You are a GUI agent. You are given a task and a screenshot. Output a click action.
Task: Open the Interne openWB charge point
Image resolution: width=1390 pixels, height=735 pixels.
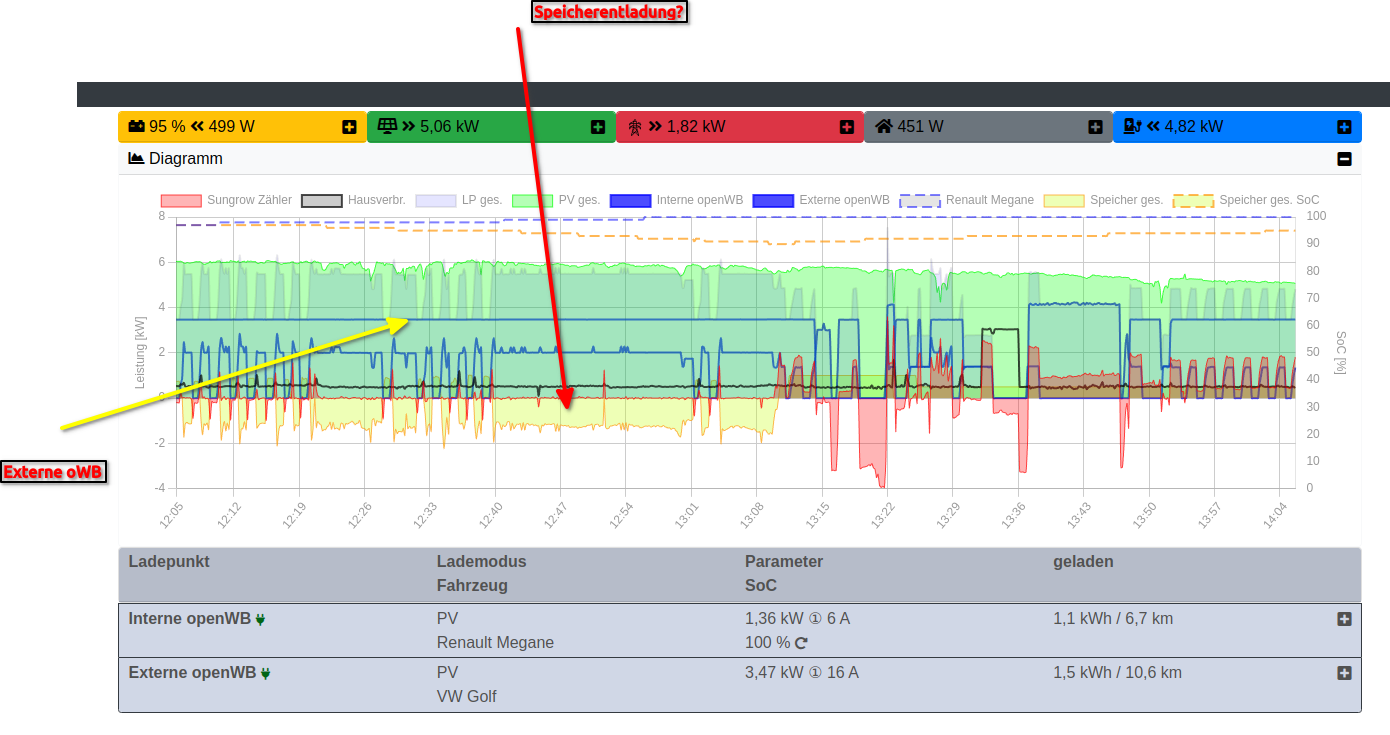coord(190,618)
